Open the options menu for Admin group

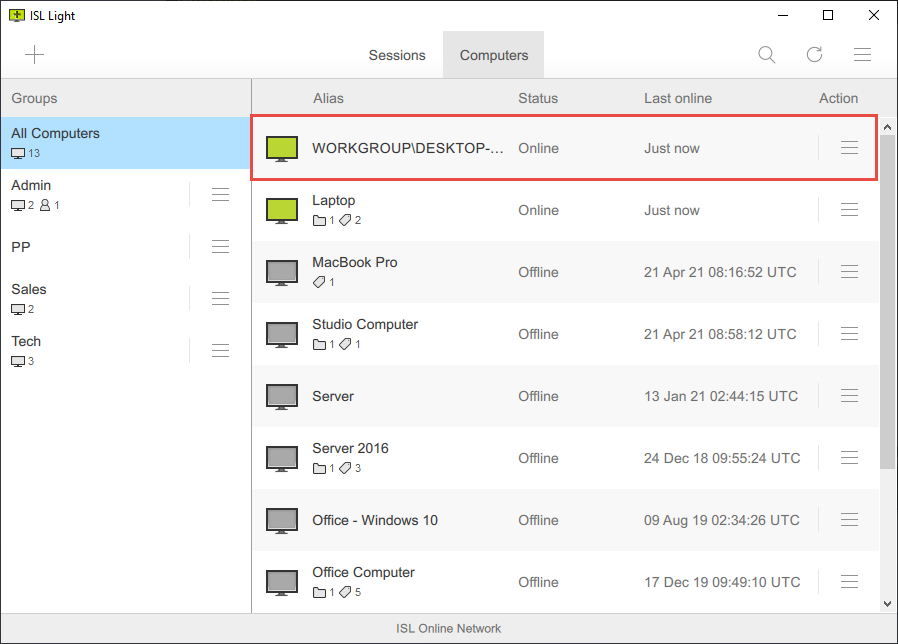coord(220,194)
